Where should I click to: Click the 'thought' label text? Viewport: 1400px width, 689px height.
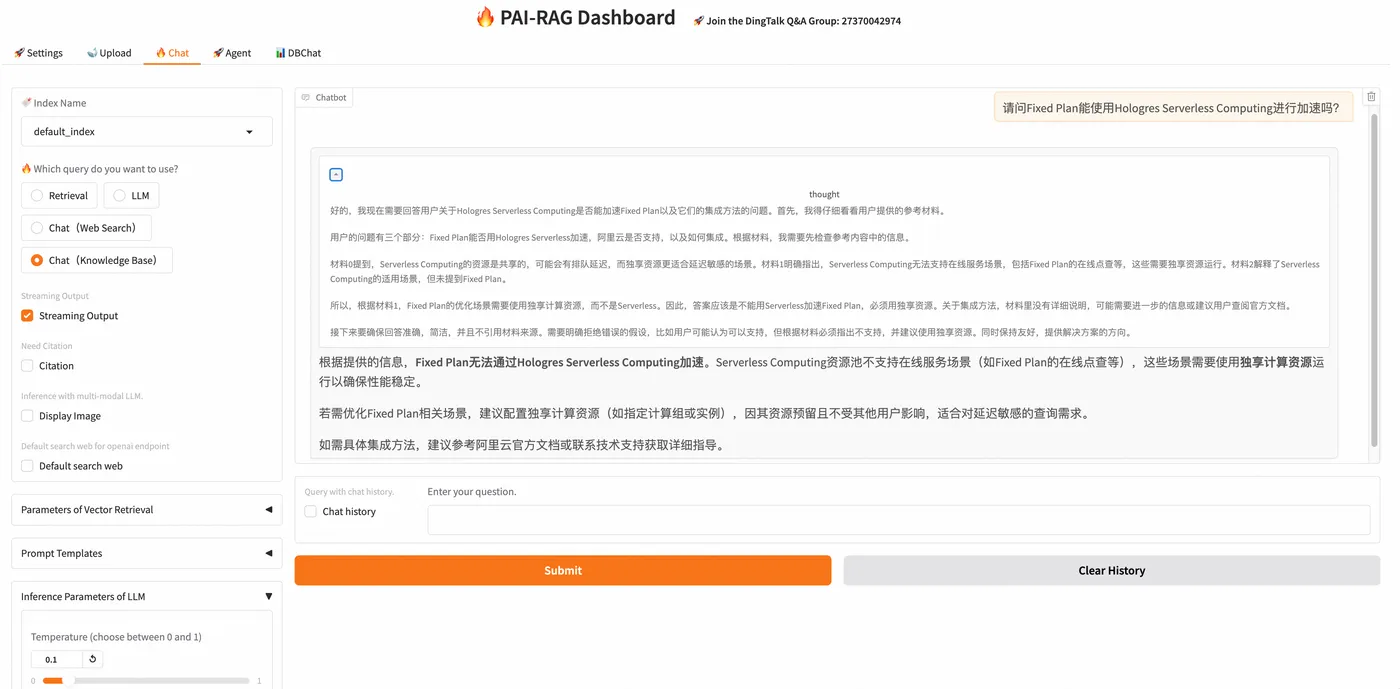click(x=824, y=194)
